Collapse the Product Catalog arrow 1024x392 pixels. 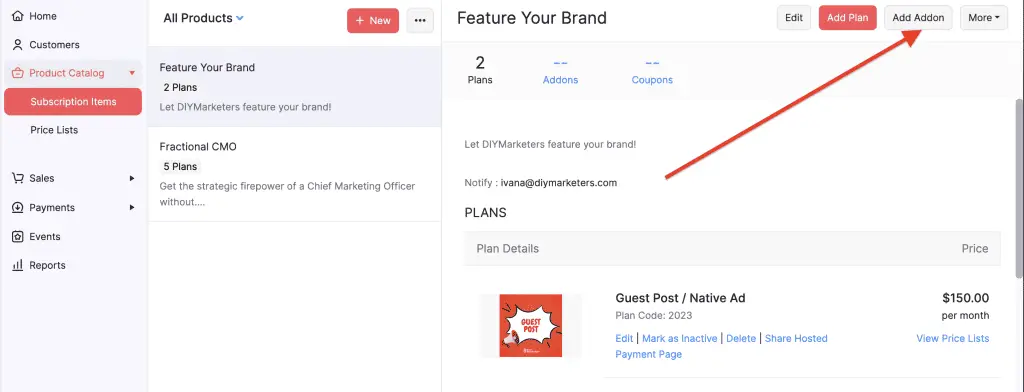point(132,73)
